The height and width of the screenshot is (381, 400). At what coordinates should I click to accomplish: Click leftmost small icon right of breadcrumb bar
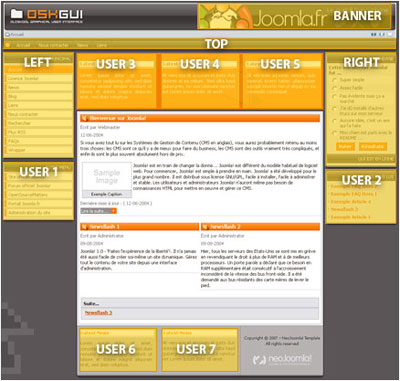click(x=374, y=34)
